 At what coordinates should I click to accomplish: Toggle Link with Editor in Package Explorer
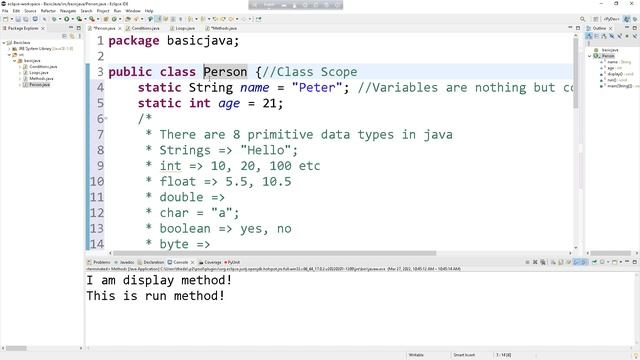click(x=71, y=36)
